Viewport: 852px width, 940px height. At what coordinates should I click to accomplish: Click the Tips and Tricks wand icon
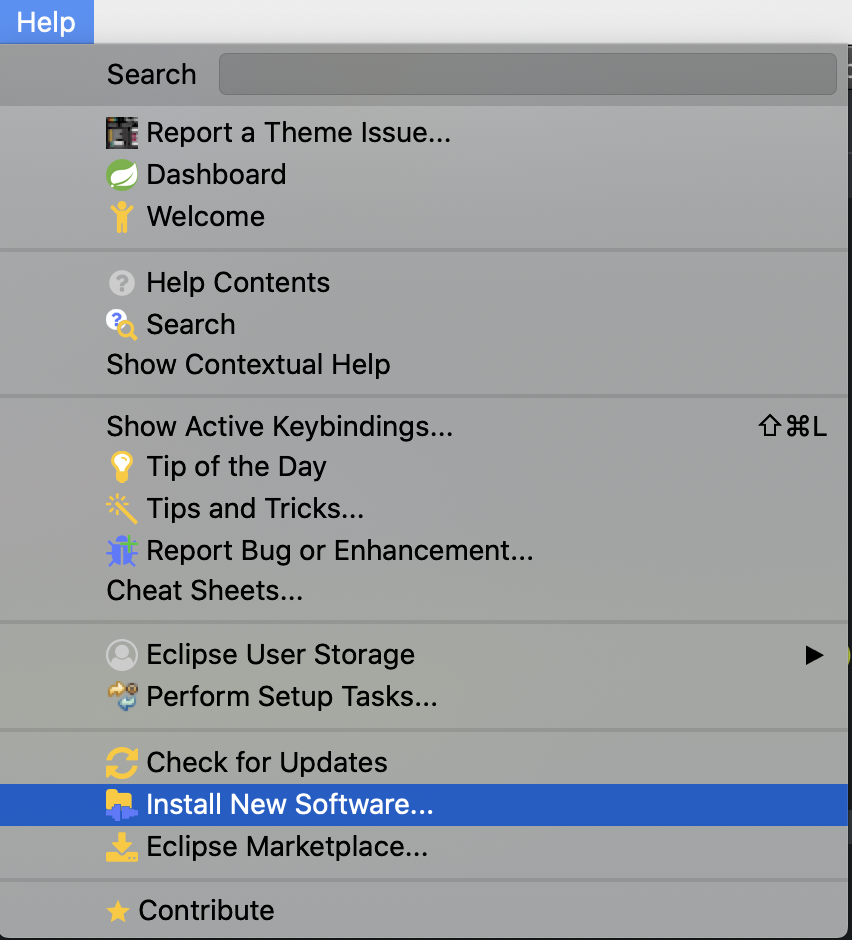pyautogui.click(x=121, y=508)
